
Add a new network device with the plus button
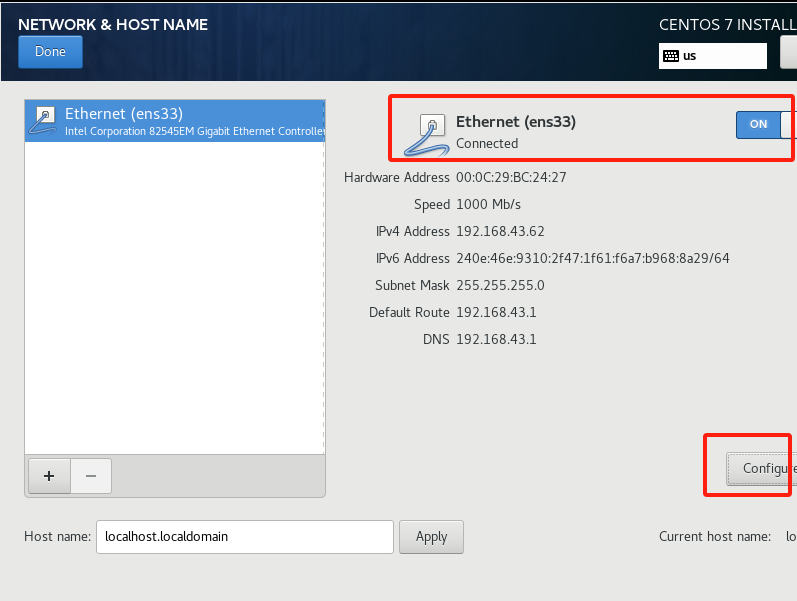(x=50, y=476)
